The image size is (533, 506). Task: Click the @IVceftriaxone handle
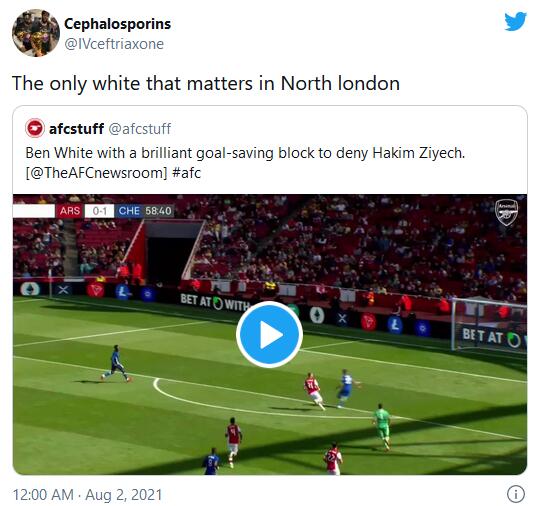point(114,44)
